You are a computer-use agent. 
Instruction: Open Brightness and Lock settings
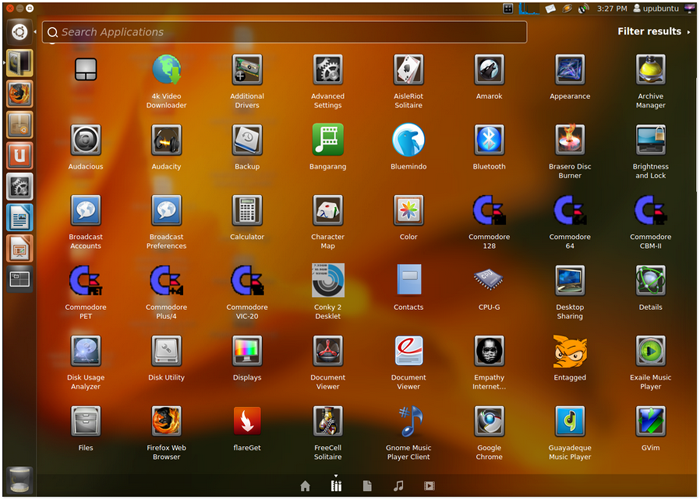pyautogui.click(x=650, y=140)
